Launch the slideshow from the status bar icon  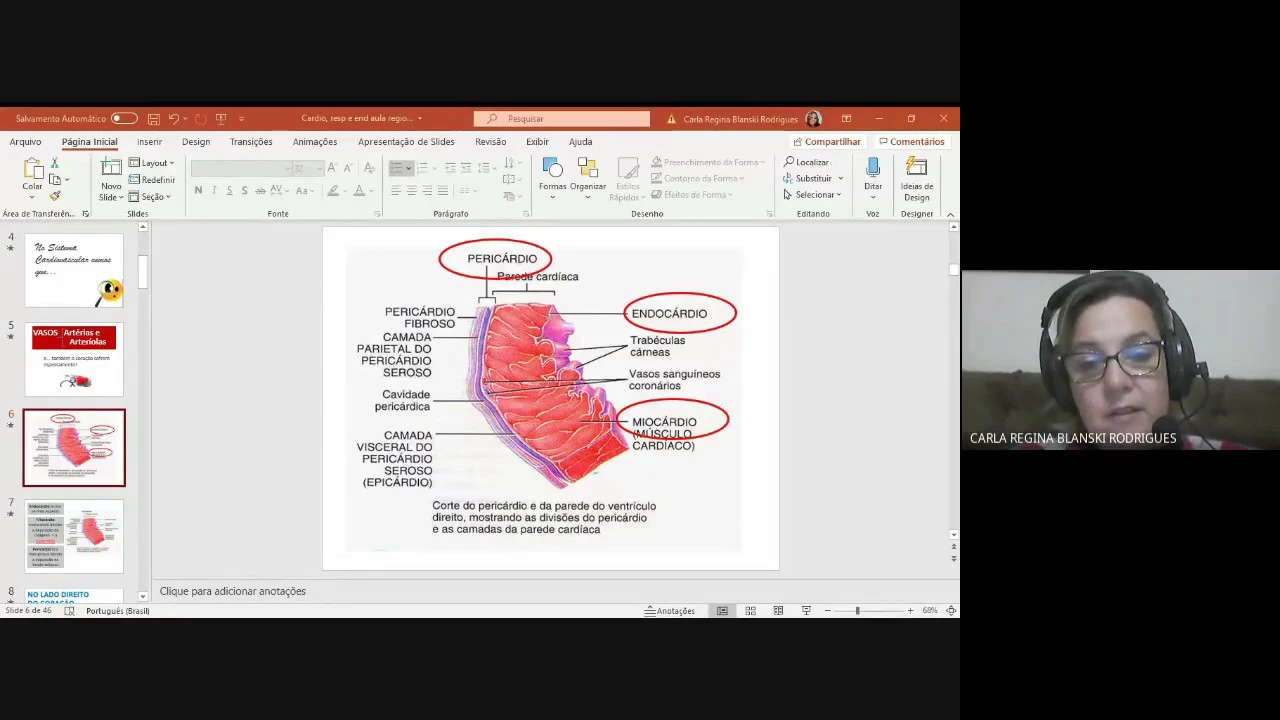tap(806, 611)
